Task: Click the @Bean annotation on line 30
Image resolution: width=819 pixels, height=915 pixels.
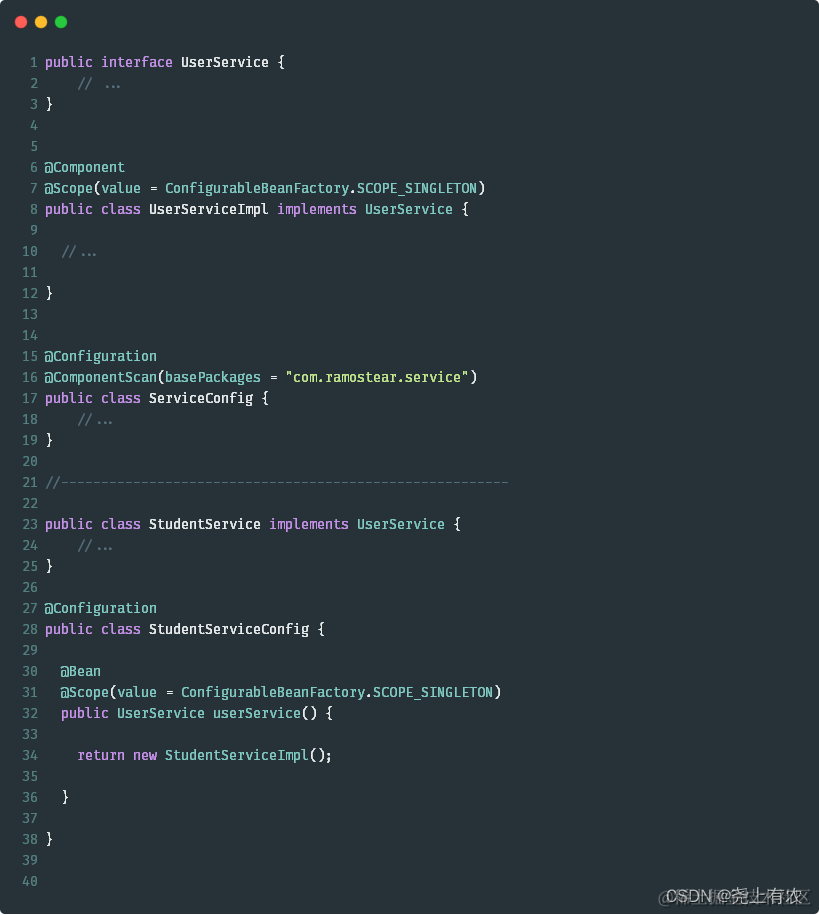Action: pos(81,672)
